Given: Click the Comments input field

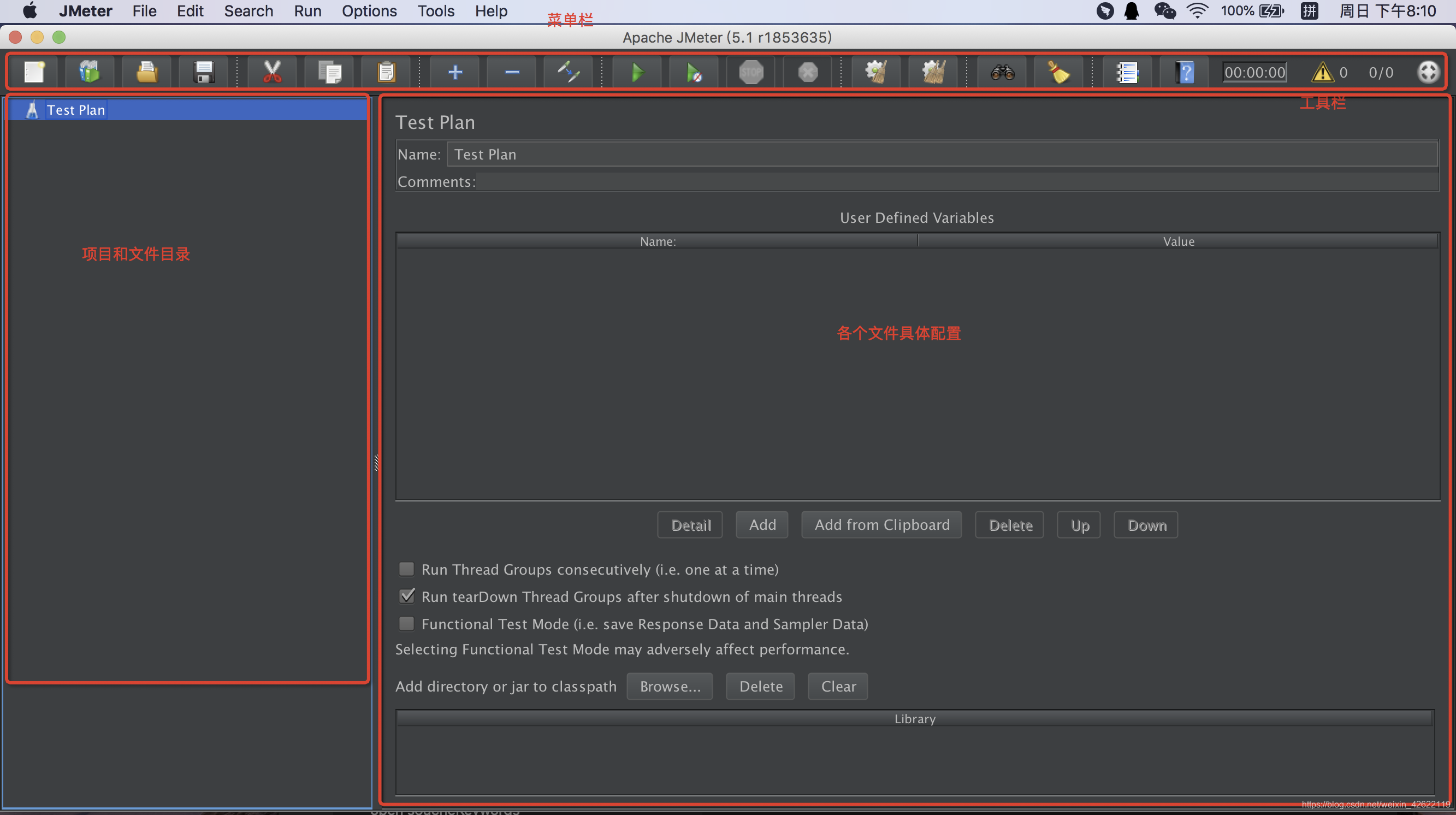Looking at the screenshot, I should (x=957, y=181).
